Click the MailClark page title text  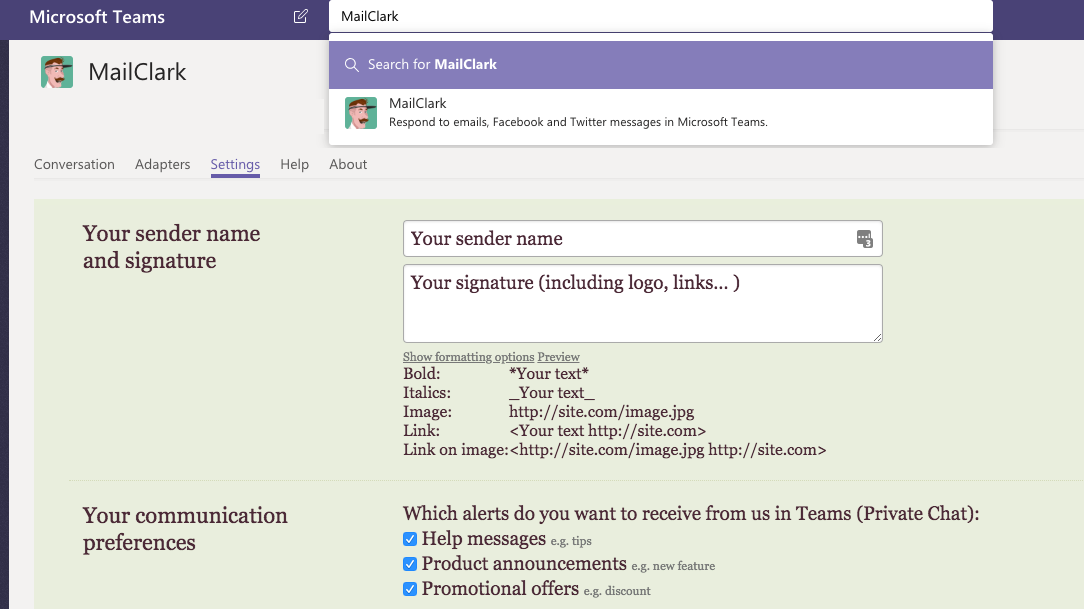click(x=137, y=72)
